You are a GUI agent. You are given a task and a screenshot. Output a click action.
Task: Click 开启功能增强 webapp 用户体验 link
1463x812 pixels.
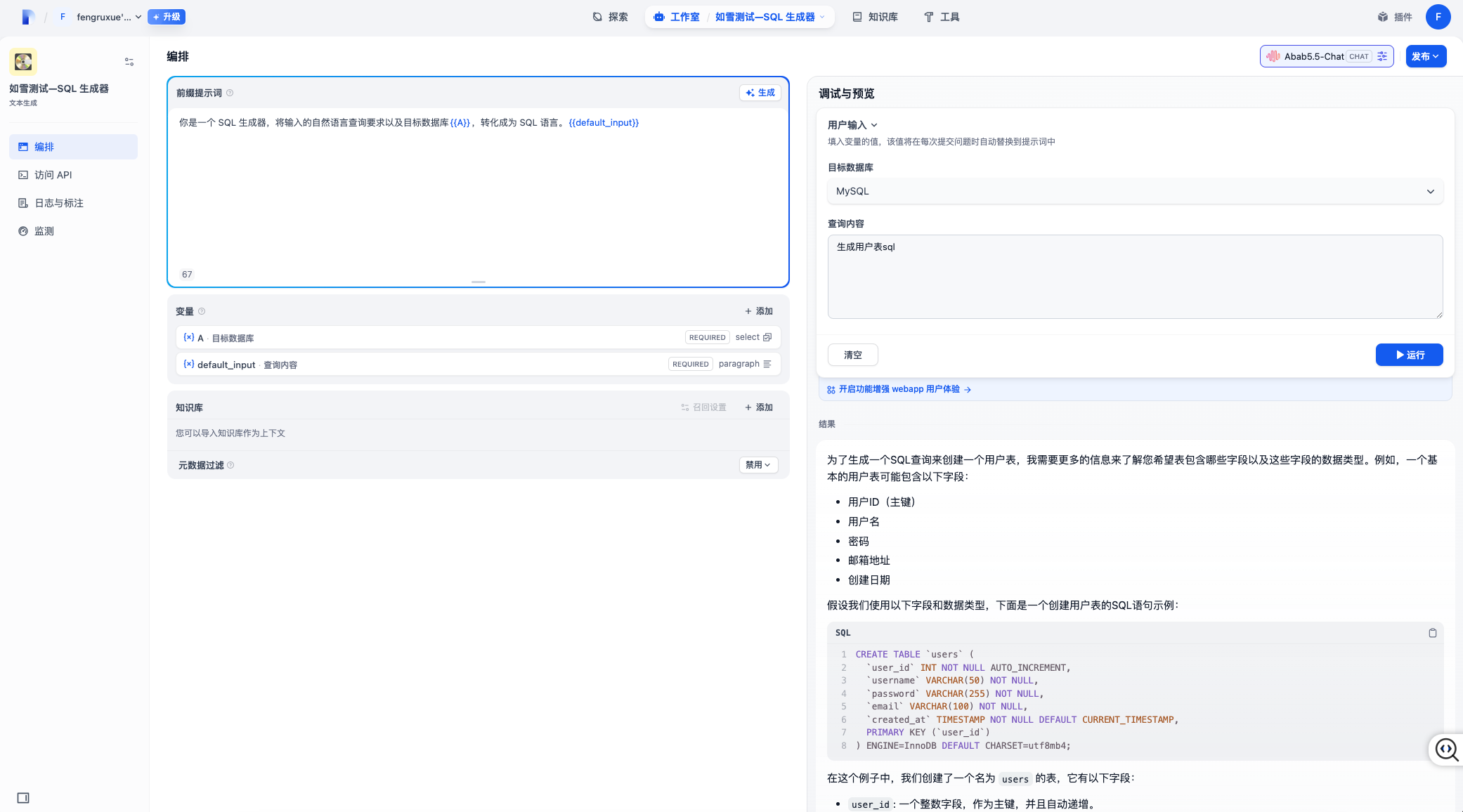pos(899,389)
